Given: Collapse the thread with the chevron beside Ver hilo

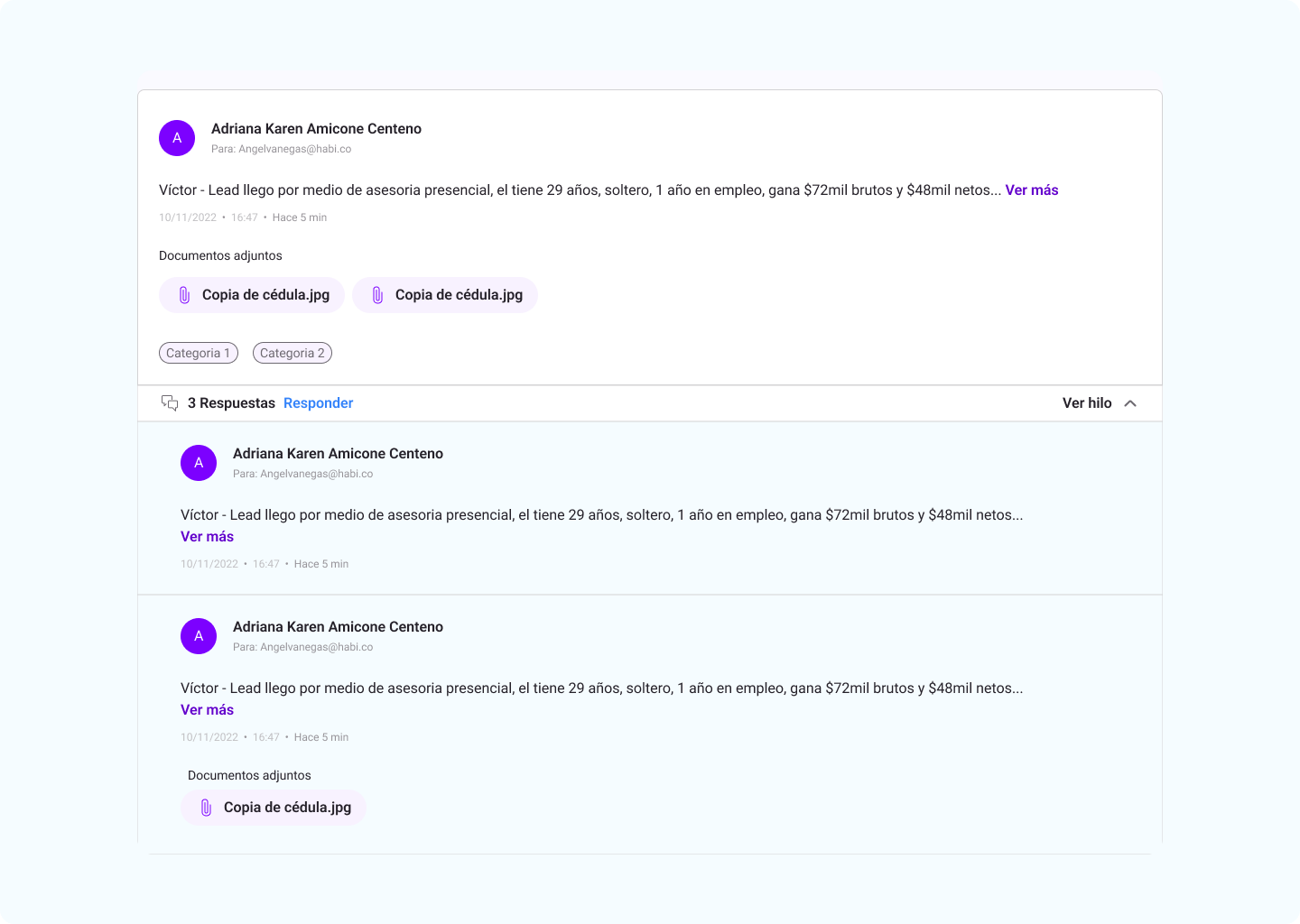Looking at the screenshot, I should (1130, 403).
